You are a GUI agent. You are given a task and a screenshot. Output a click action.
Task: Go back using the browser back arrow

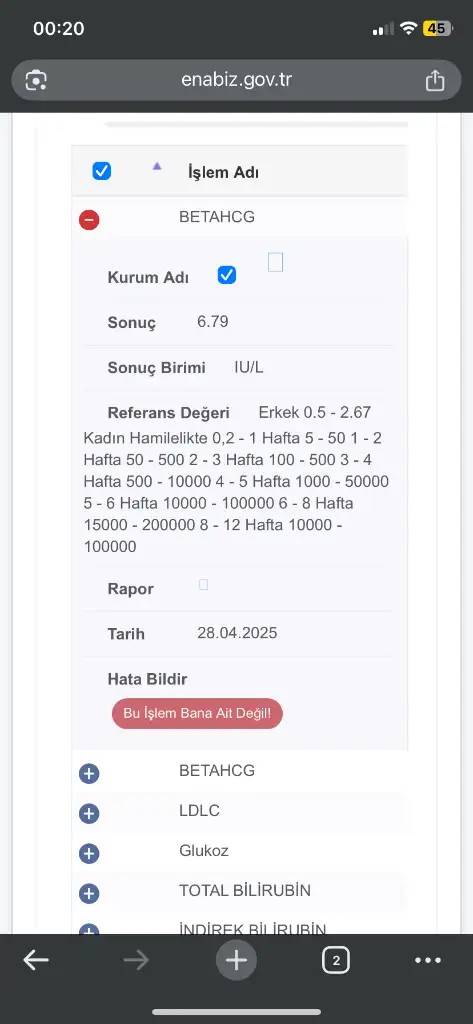coord(36,960)
